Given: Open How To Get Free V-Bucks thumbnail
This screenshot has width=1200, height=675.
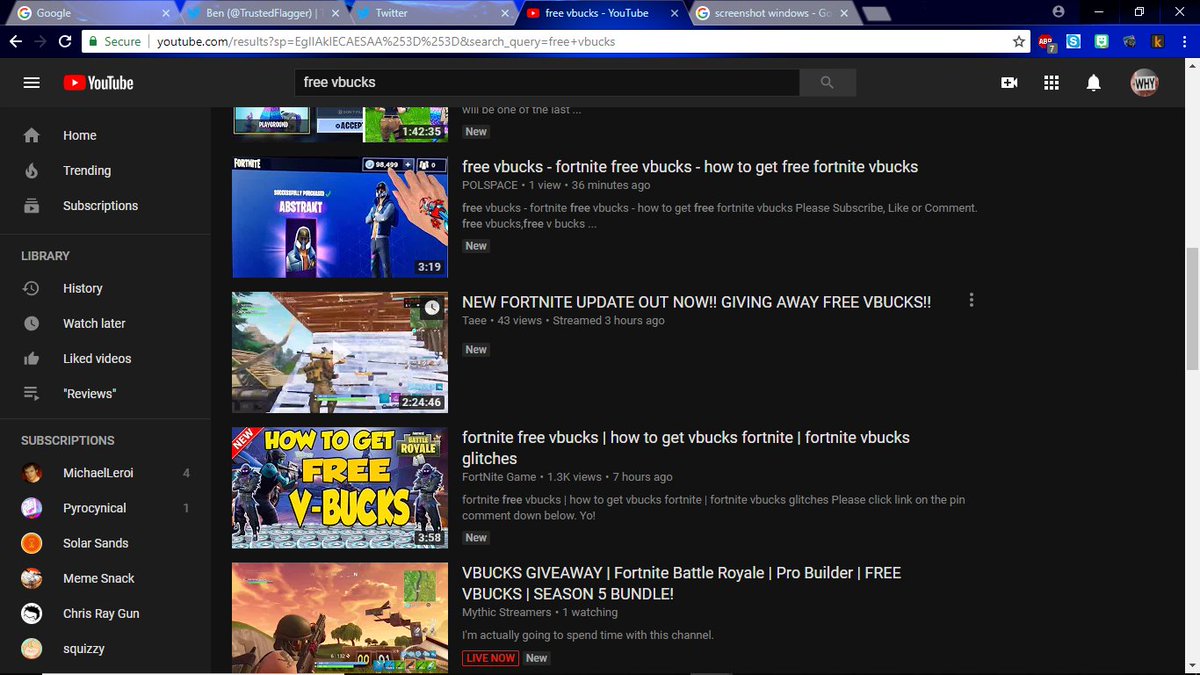Looking at the screenshot, I should (340, 488).
